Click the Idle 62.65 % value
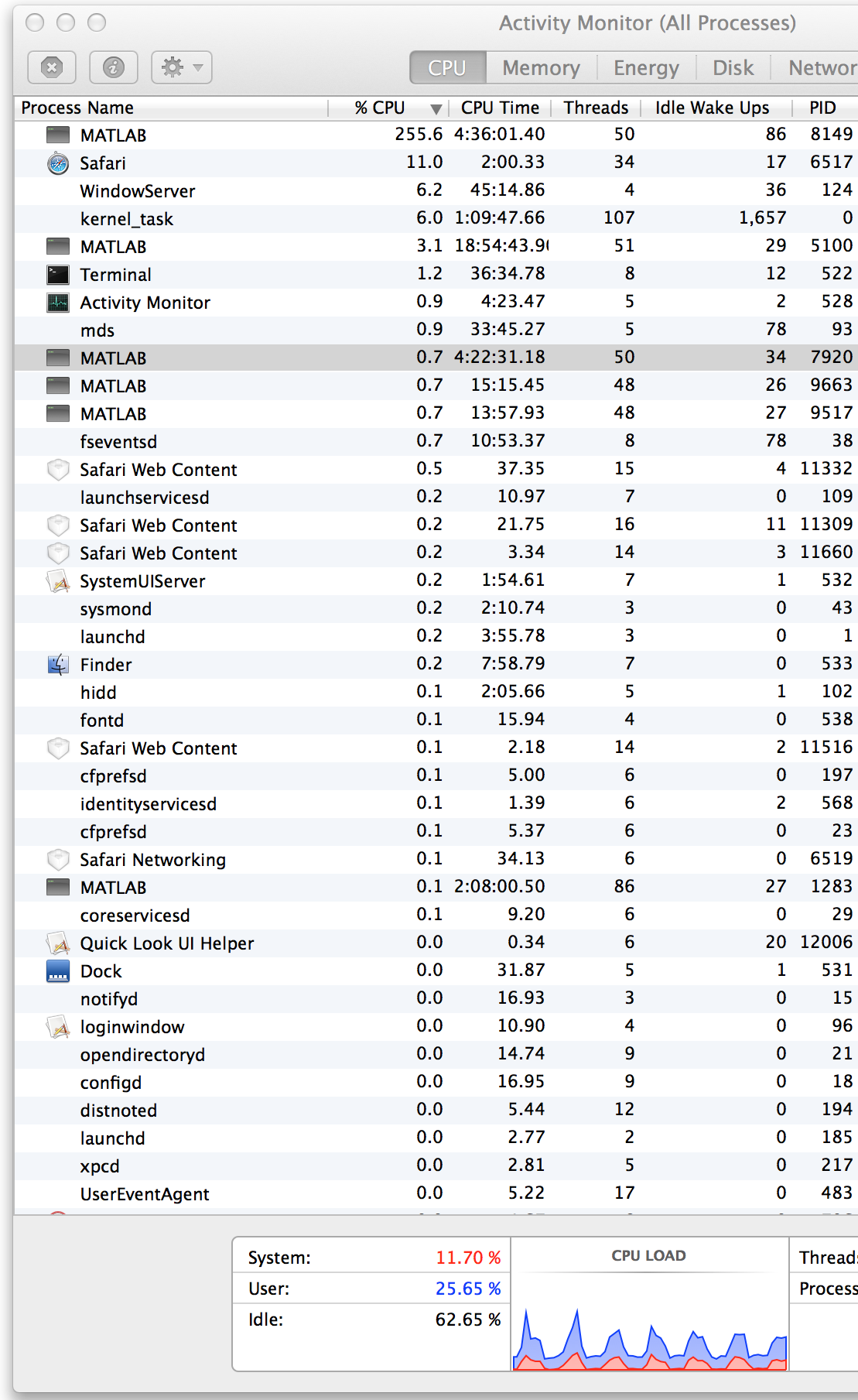 (x=468, y=1320)
